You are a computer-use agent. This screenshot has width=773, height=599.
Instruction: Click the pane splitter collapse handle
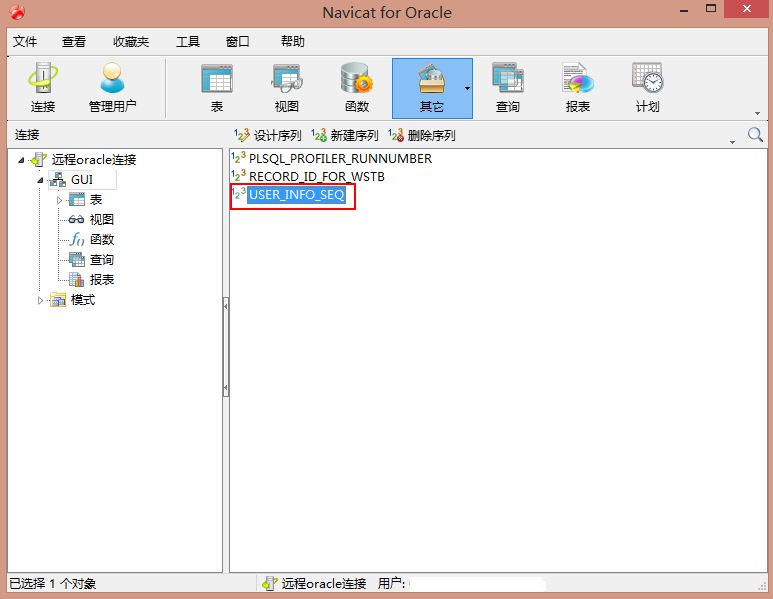pos(226,347)
